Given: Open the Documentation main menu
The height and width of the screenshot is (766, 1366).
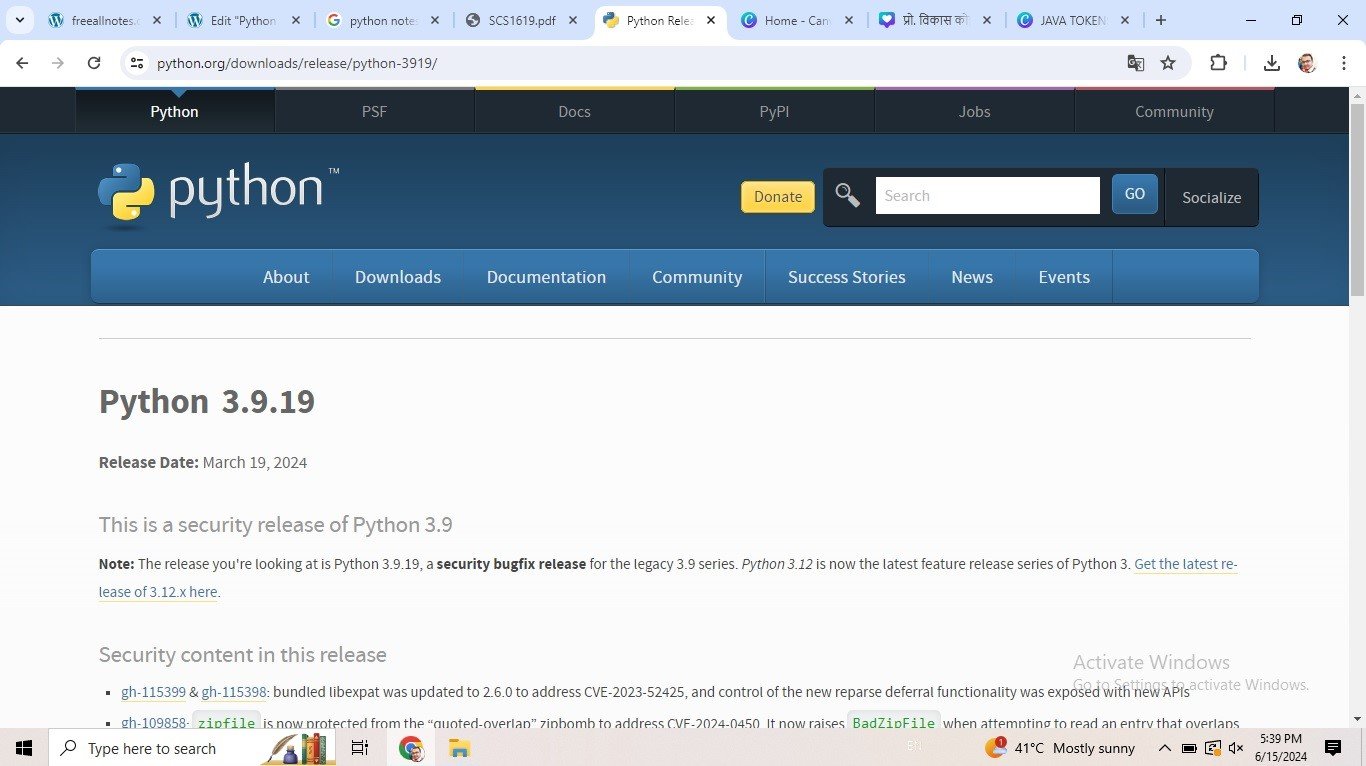Looking at the screenshot, I should pyautogui.click(x=546, y=277).
